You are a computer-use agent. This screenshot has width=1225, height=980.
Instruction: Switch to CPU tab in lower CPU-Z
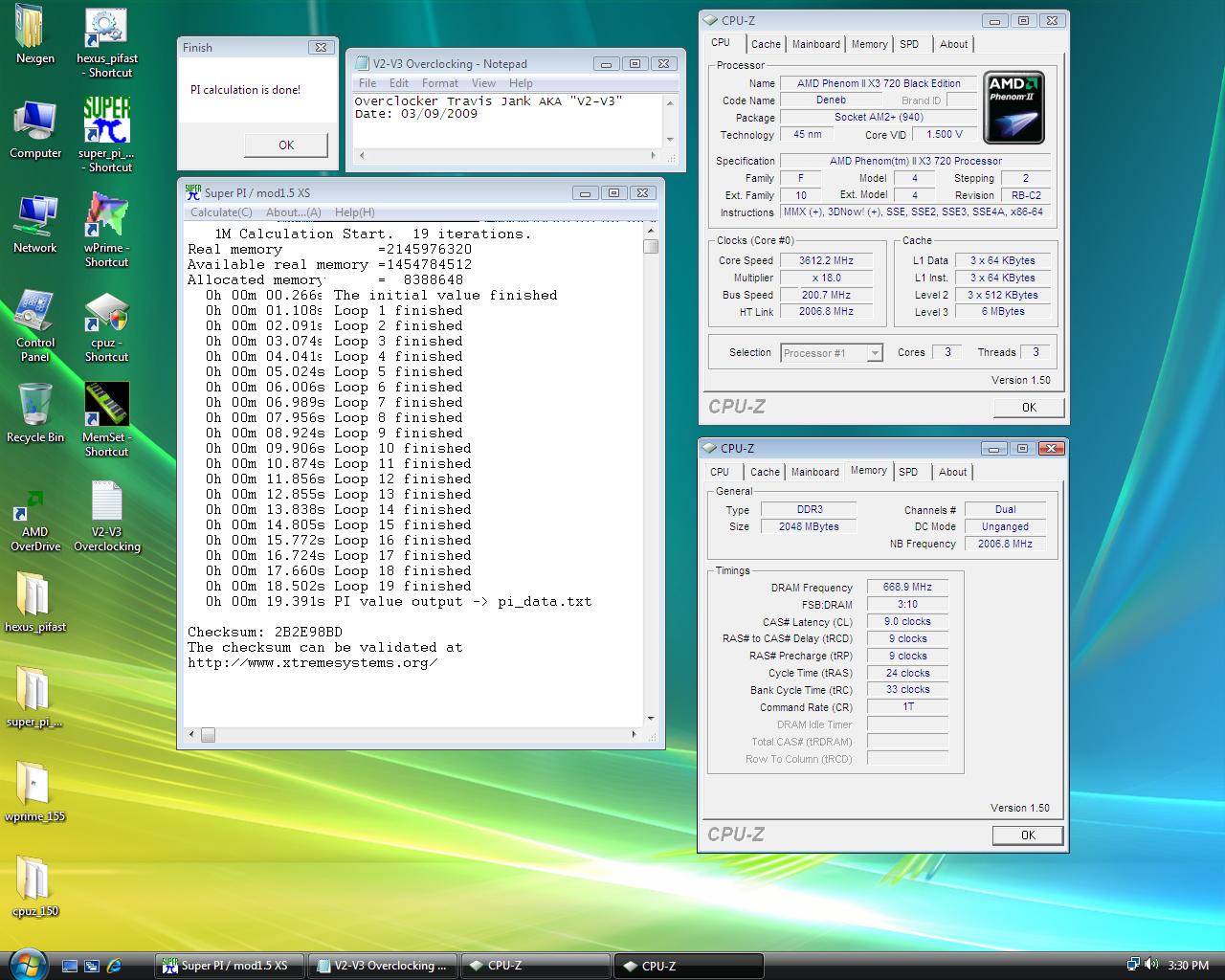pyautogui.click(x=720, y=472)
